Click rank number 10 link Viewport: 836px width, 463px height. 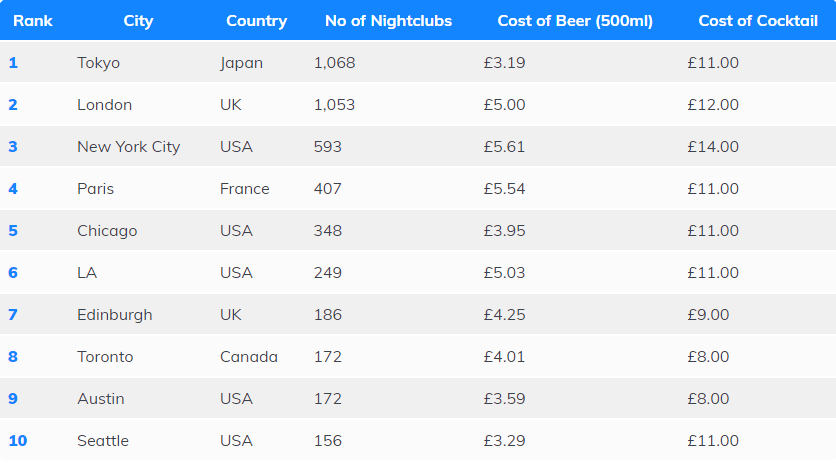tap(18, 441)
